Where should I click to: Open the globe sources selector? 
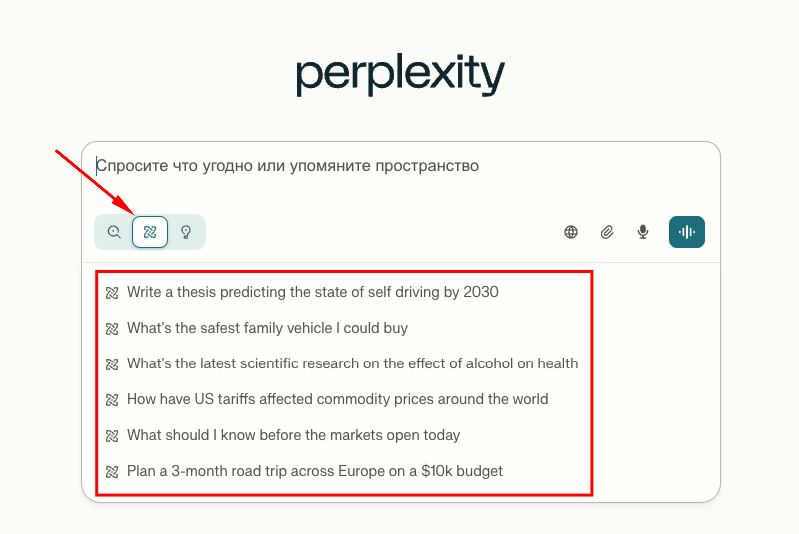[x=571, y=232]
